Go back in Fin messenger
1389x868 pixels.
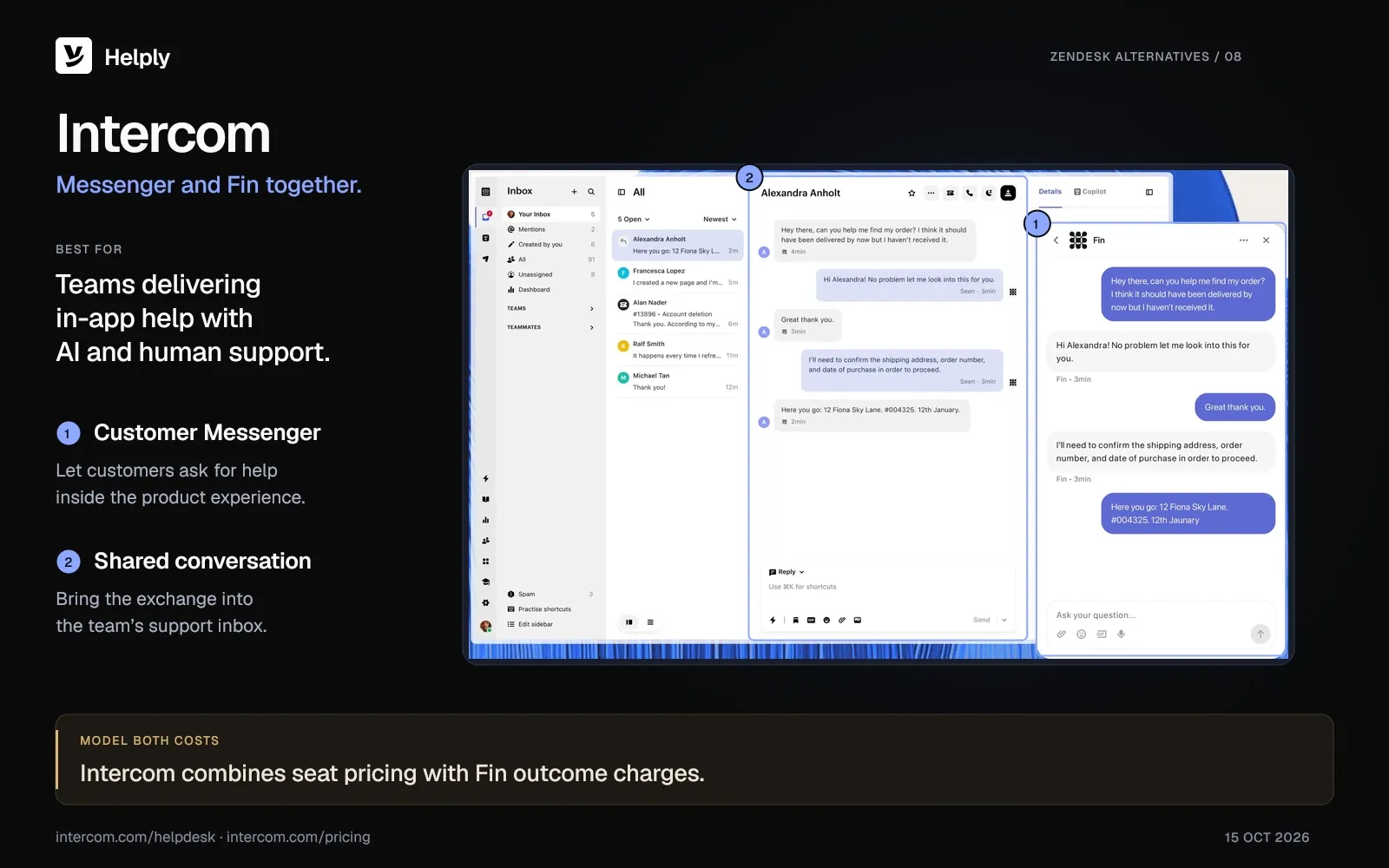1056,240
